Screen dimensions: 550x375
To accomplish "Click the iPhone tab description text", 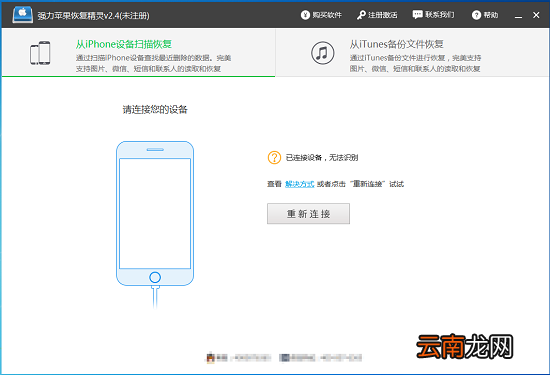I will (153, 63).
